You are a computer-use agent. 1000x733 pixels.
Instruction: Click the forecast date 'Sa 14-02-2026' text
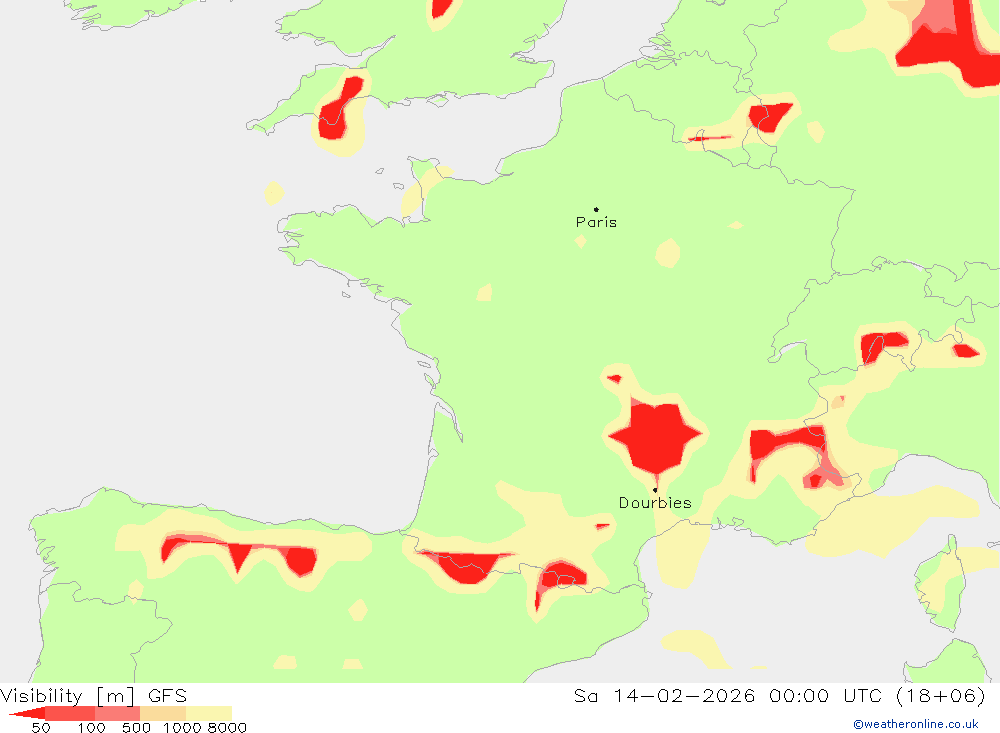click(665, 695)
